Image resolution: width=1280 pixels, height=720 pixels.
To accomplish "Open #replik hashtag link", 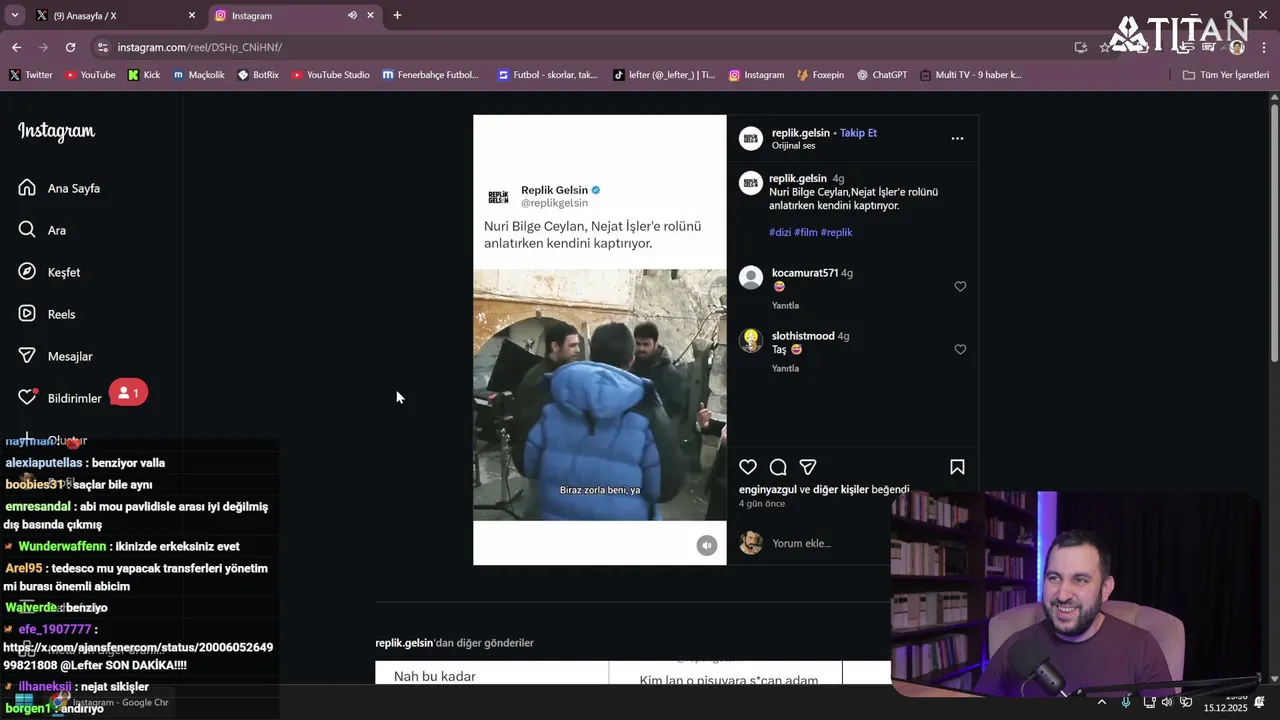I will [x=836, y=232].
